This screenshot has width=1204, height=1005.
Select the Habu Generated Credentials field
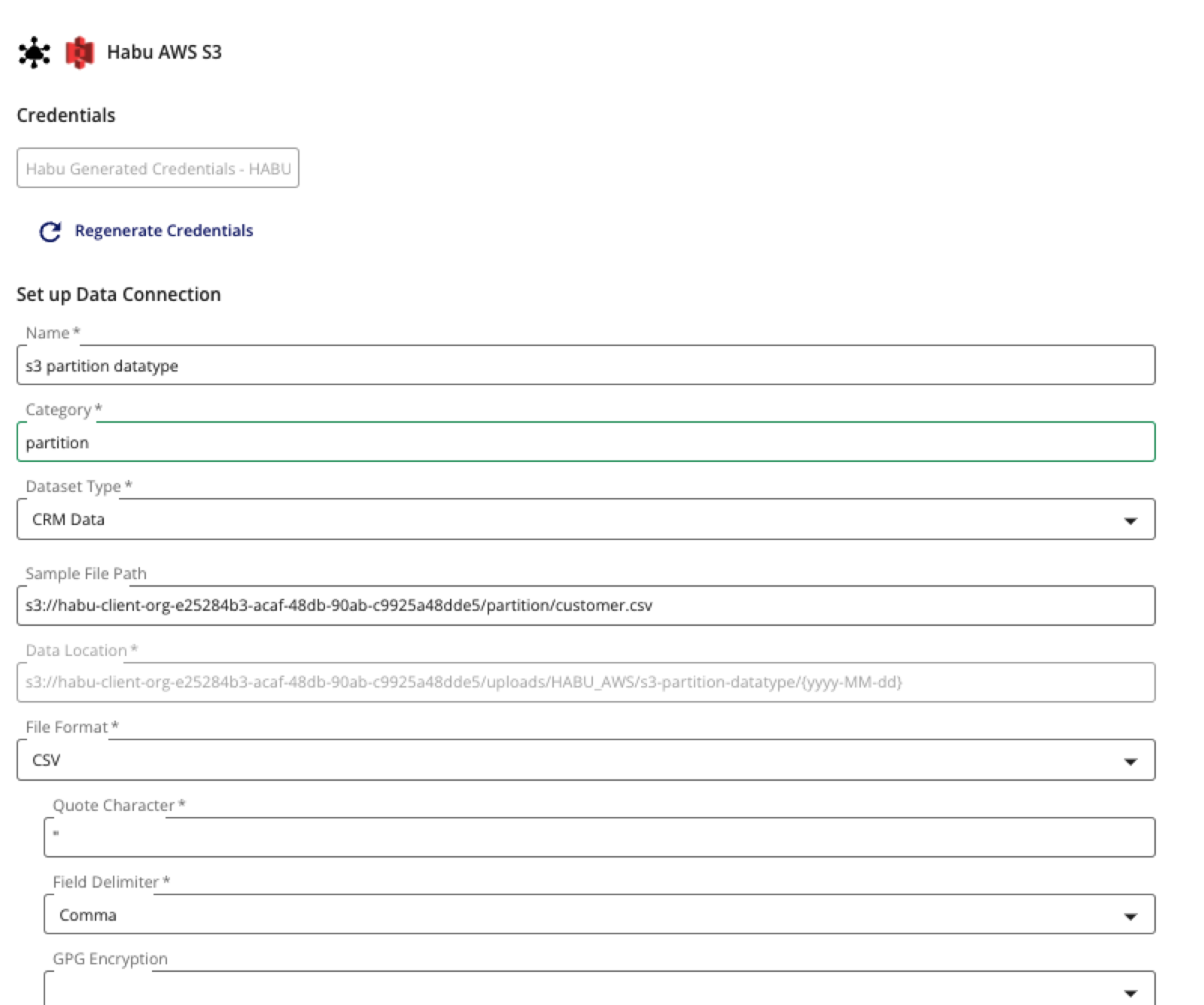(157, 169)
